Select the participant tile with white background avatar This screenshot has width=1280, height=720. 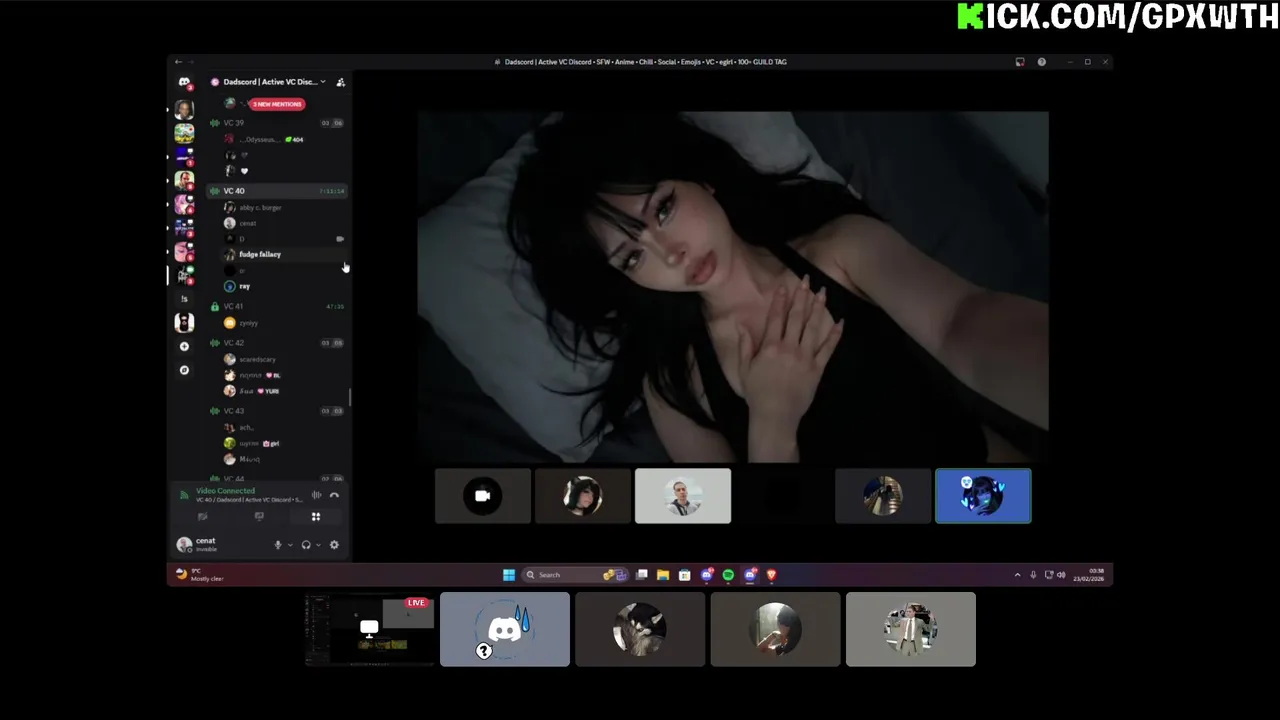683,496
